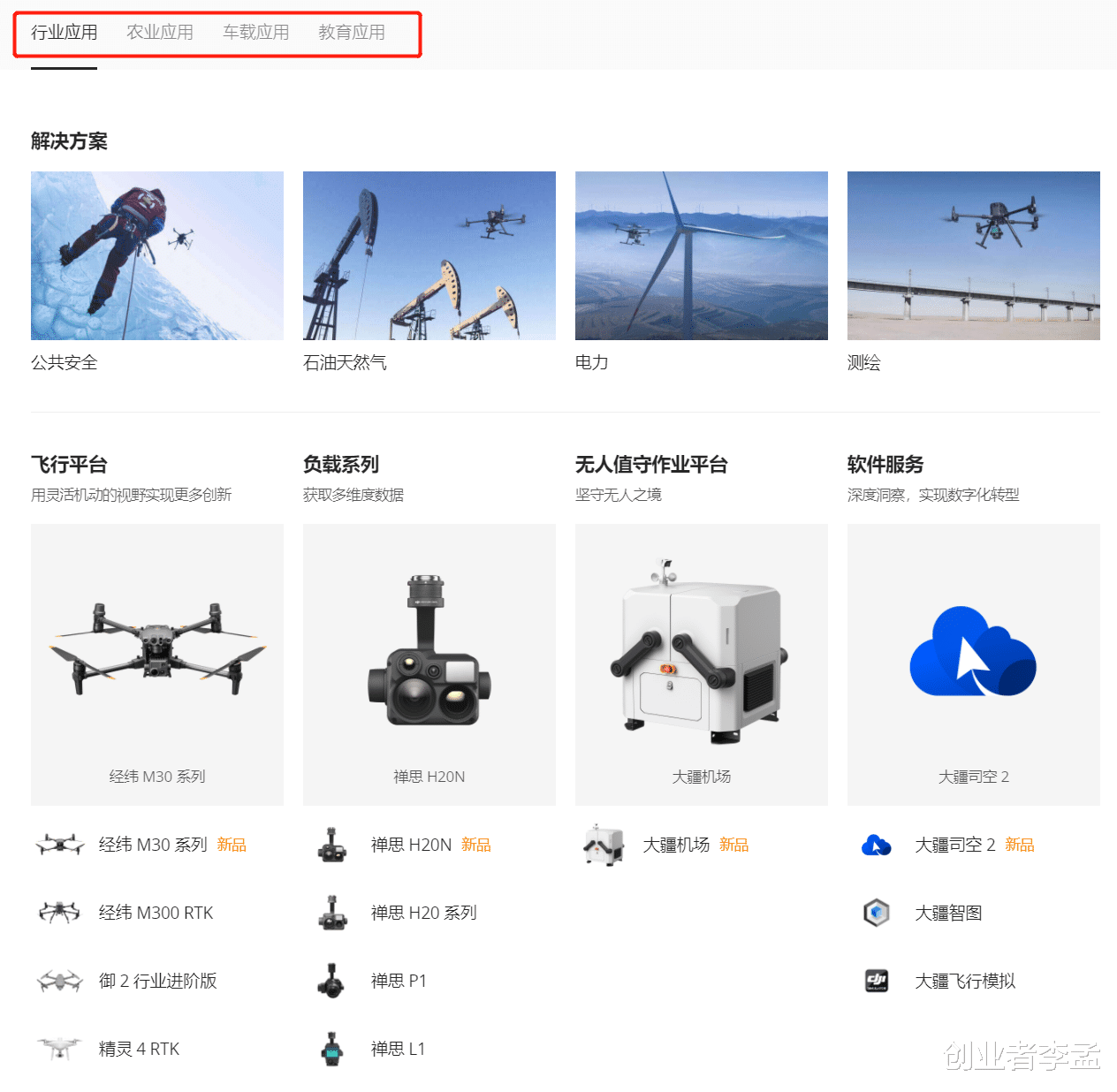The height and width of the screenshot is (1092, 1117).
Task: Click the 飞行平台 section heading
Action: [x=70, y=465]
